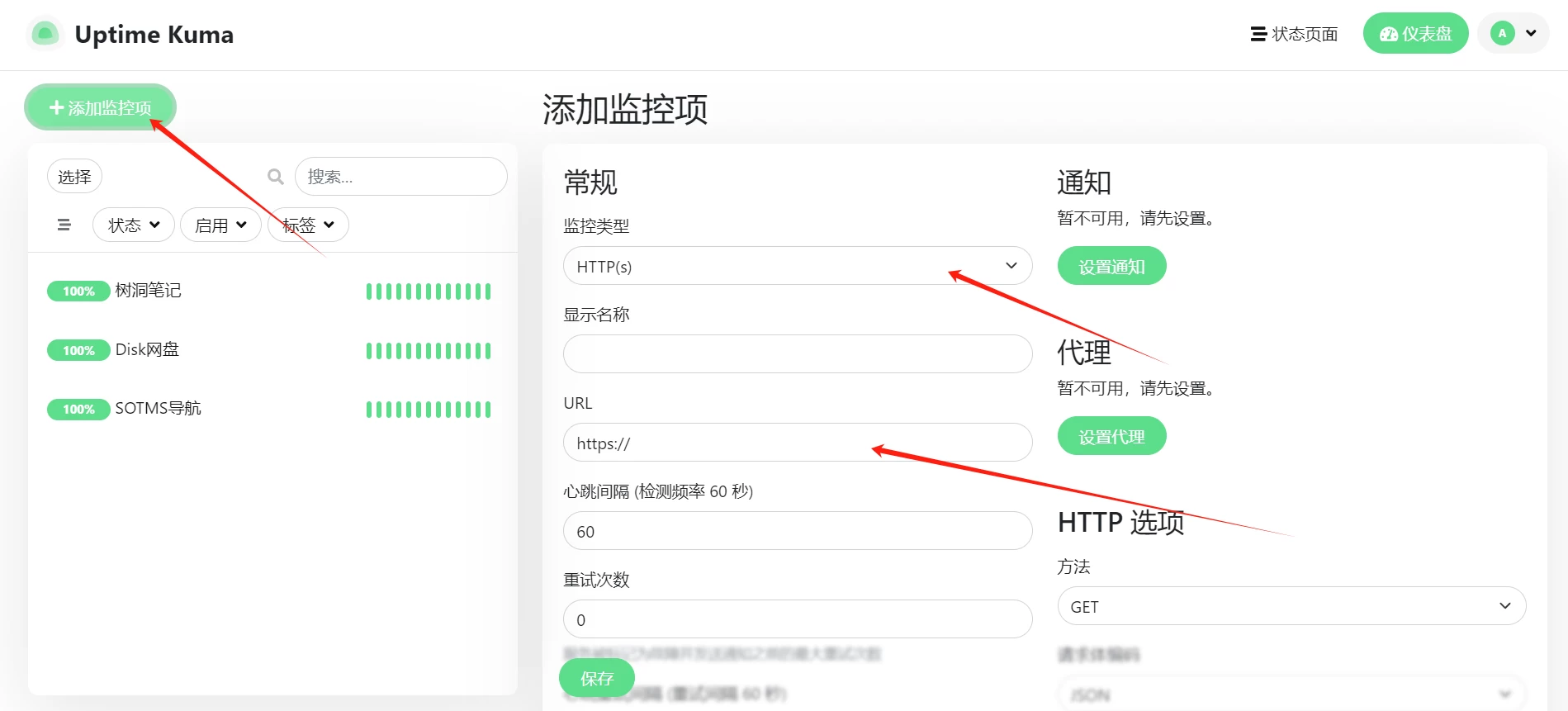Expand the 状态 status filter dropdown
This screenshot has width=1568, height=711.
pos(134,225)
